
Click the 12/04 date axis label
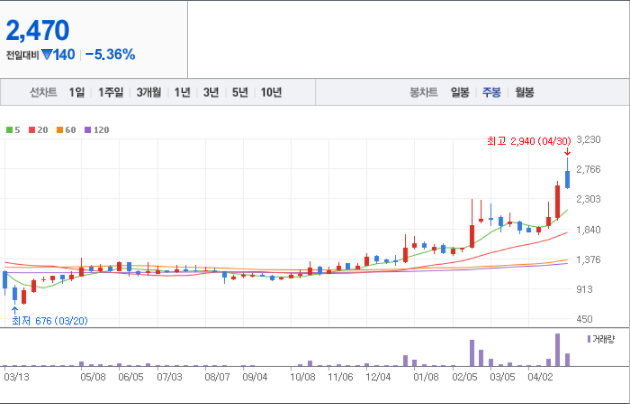click(378, 377)
